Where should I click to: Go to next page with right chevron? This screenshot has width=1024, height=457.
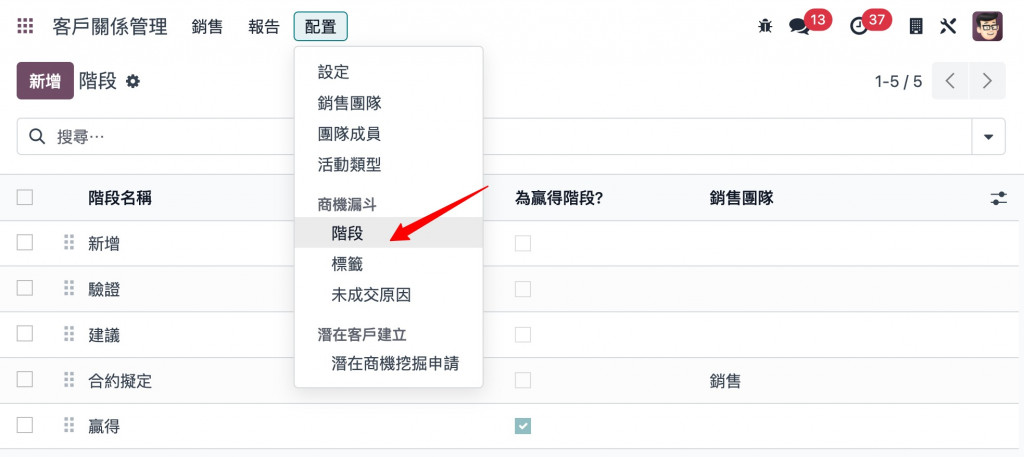coord(987,81)
